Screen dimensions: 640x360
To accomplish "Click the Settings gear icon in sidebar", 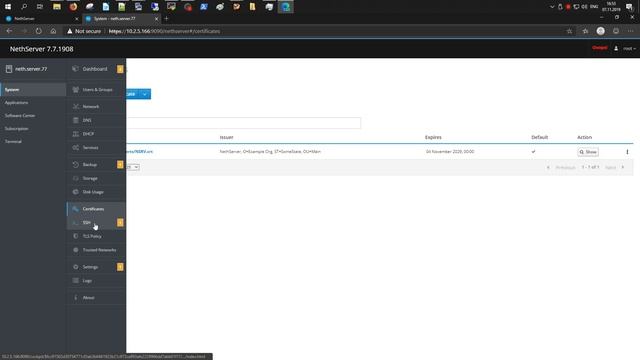I will [76, 267].
